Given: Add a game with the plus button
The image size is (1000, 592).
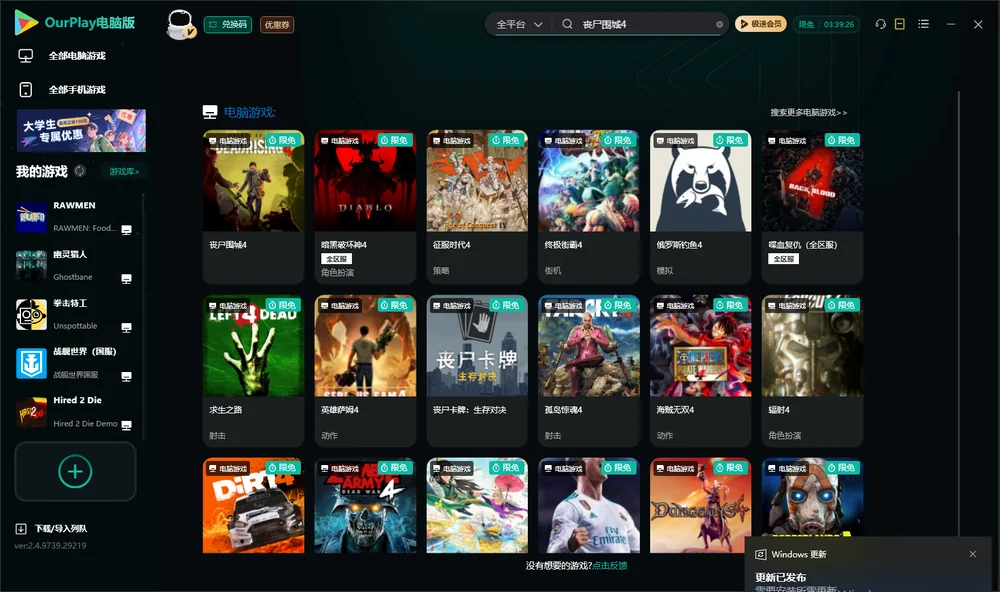Looking at the screenshot, I should click(x=75, y=471).
